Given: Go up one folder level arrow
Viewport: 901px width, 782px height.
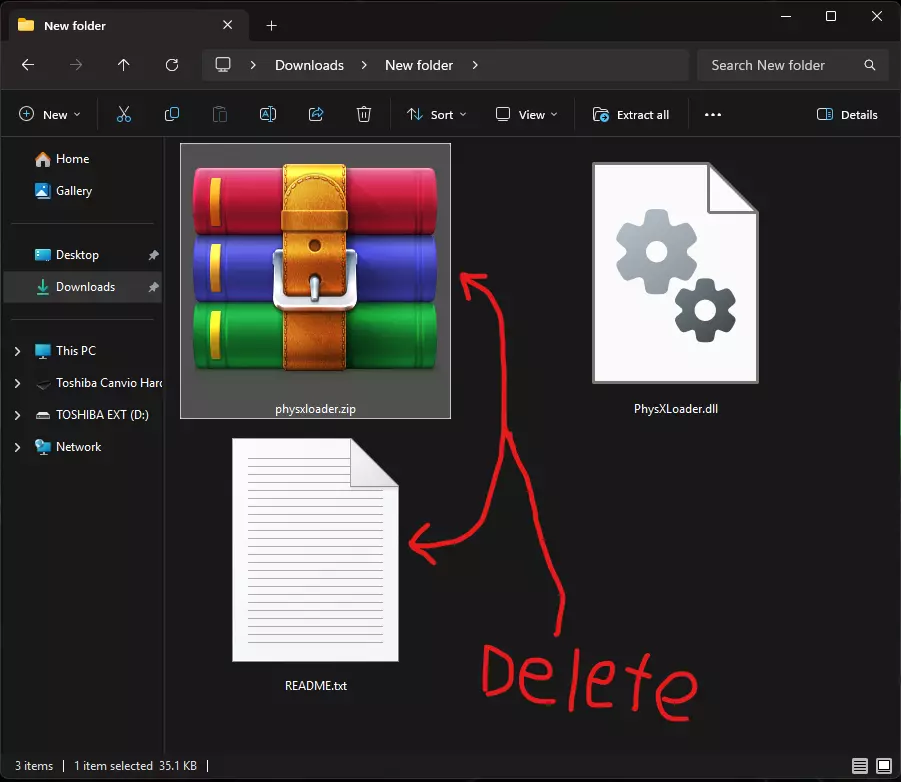Looking at the screenshot, I should pyautogui.click(x=124, y=65).
